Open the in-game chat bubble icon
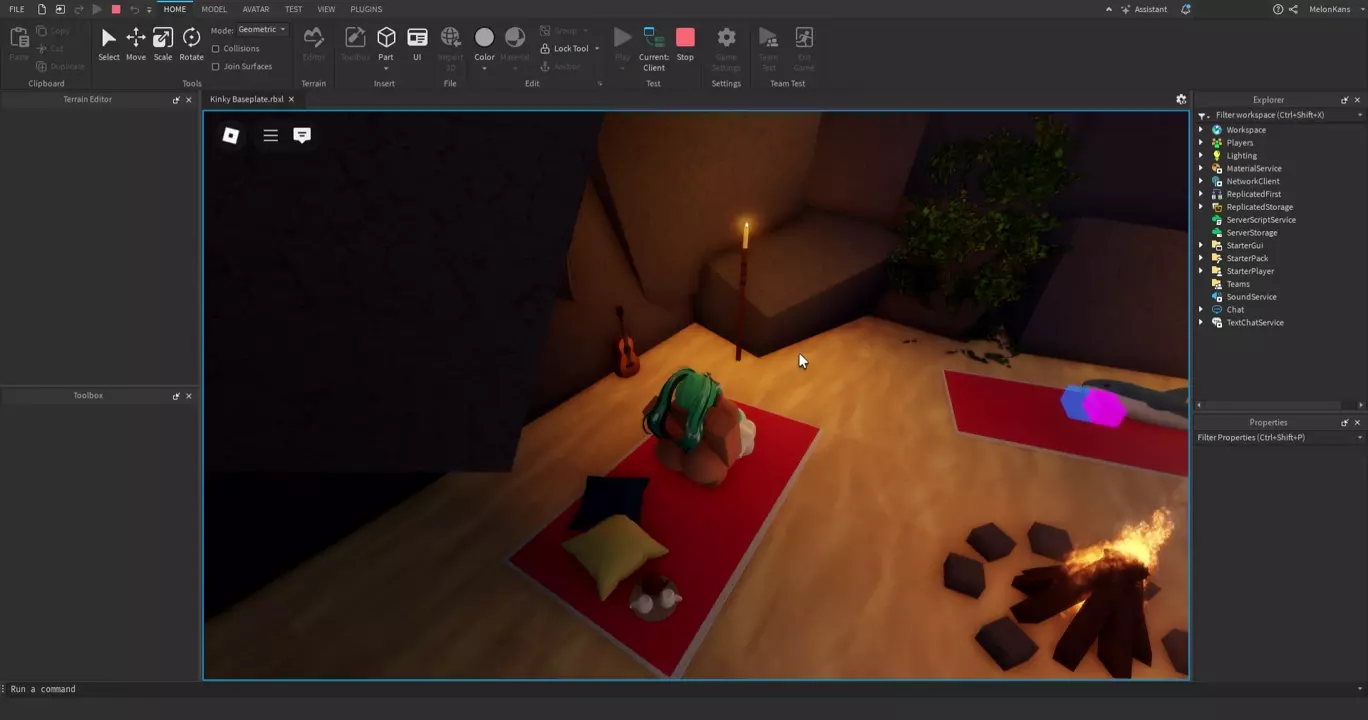 [302, 135]
